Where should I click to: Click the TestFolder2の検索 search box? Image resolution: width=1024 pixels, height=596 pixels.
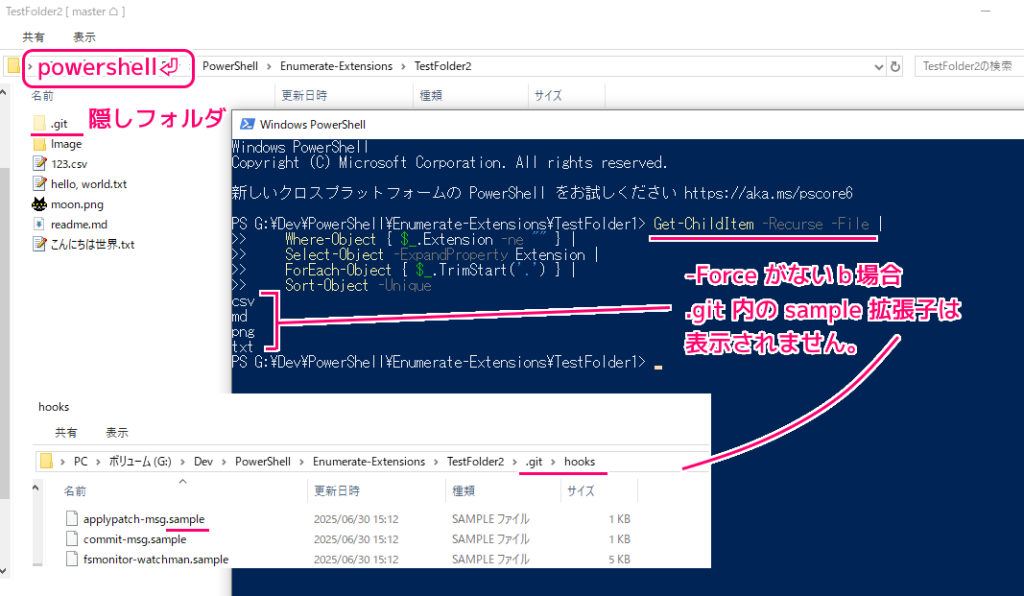tap(963, 66)
